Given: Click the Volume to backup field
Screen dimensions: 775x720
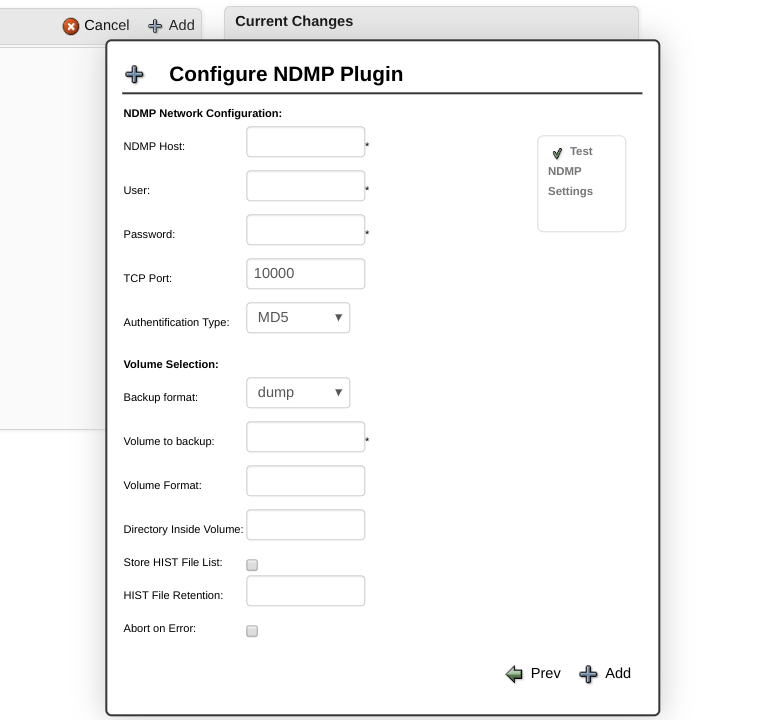Looking at the screenshot, I should pos(305,437).
